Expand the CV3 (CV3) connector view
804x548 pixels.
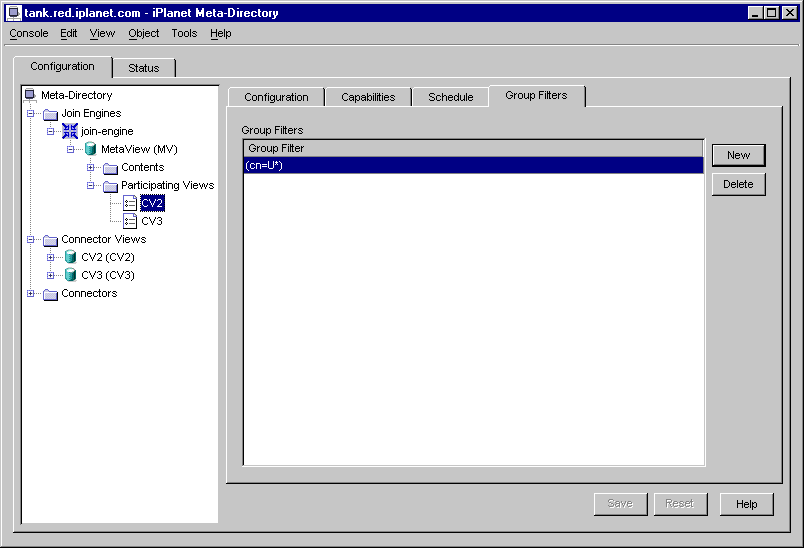[x=50, y=275]
